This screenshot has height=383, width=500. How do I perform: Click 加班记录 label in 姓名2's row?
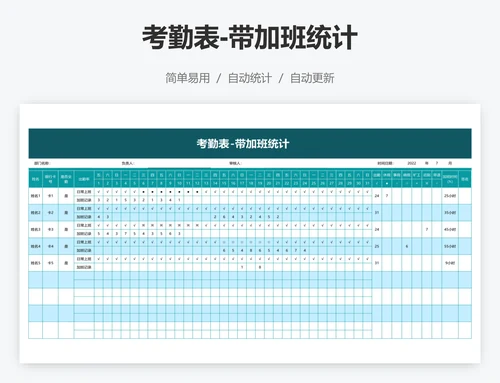84,217
